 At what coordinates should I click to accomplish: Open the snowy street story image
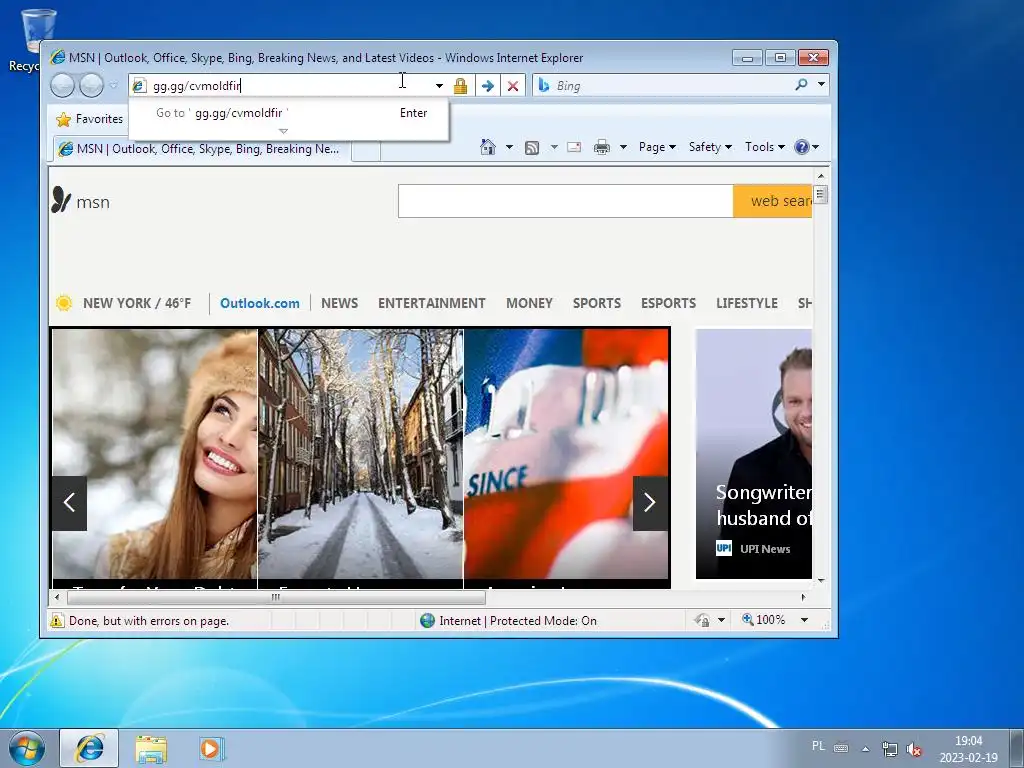coord(360,454)
